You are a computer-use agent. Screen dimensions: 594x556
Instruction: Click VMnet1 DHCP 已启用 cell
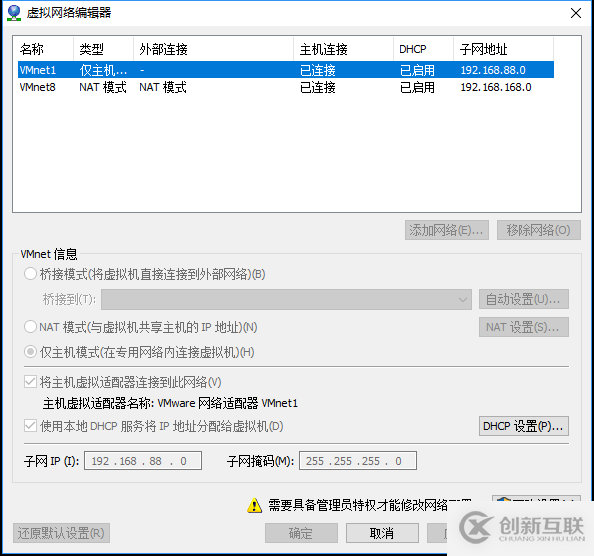(417, 70)
